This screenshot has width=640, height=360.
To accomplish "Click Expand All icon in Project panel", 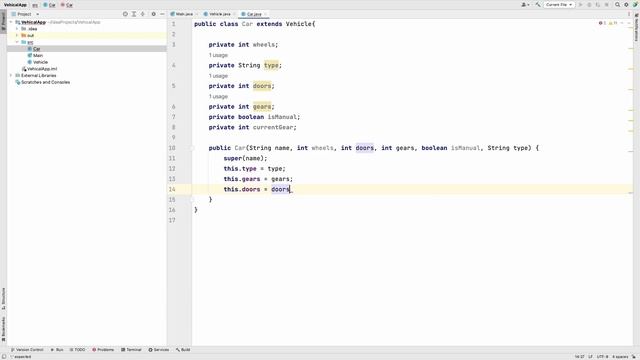I will click(x=134, y=14).
